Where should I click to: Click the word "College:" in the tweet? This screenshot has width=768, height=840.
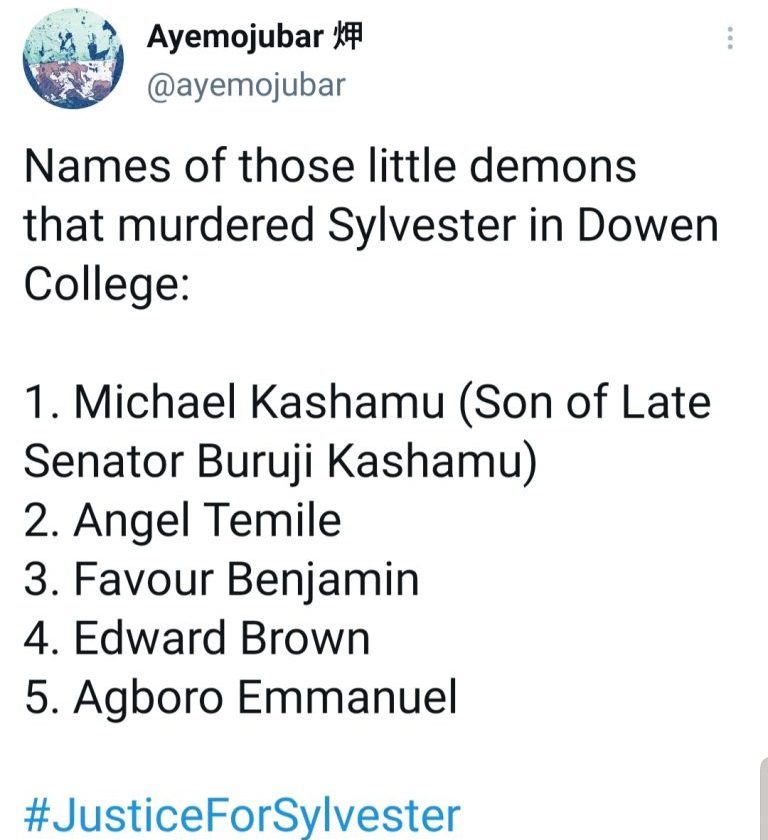point(106,285)
